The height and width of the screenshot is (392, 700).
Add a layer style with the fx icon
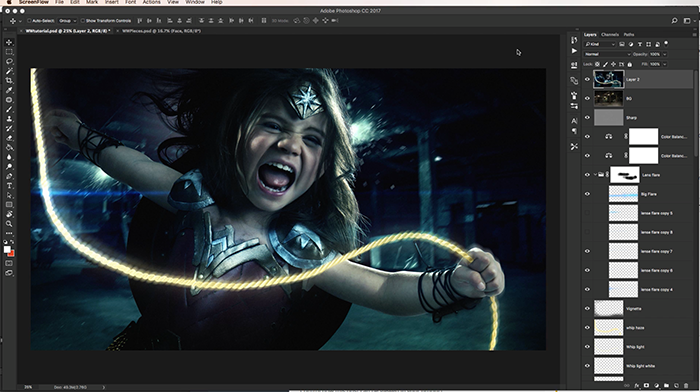click(x=637, y=385)
